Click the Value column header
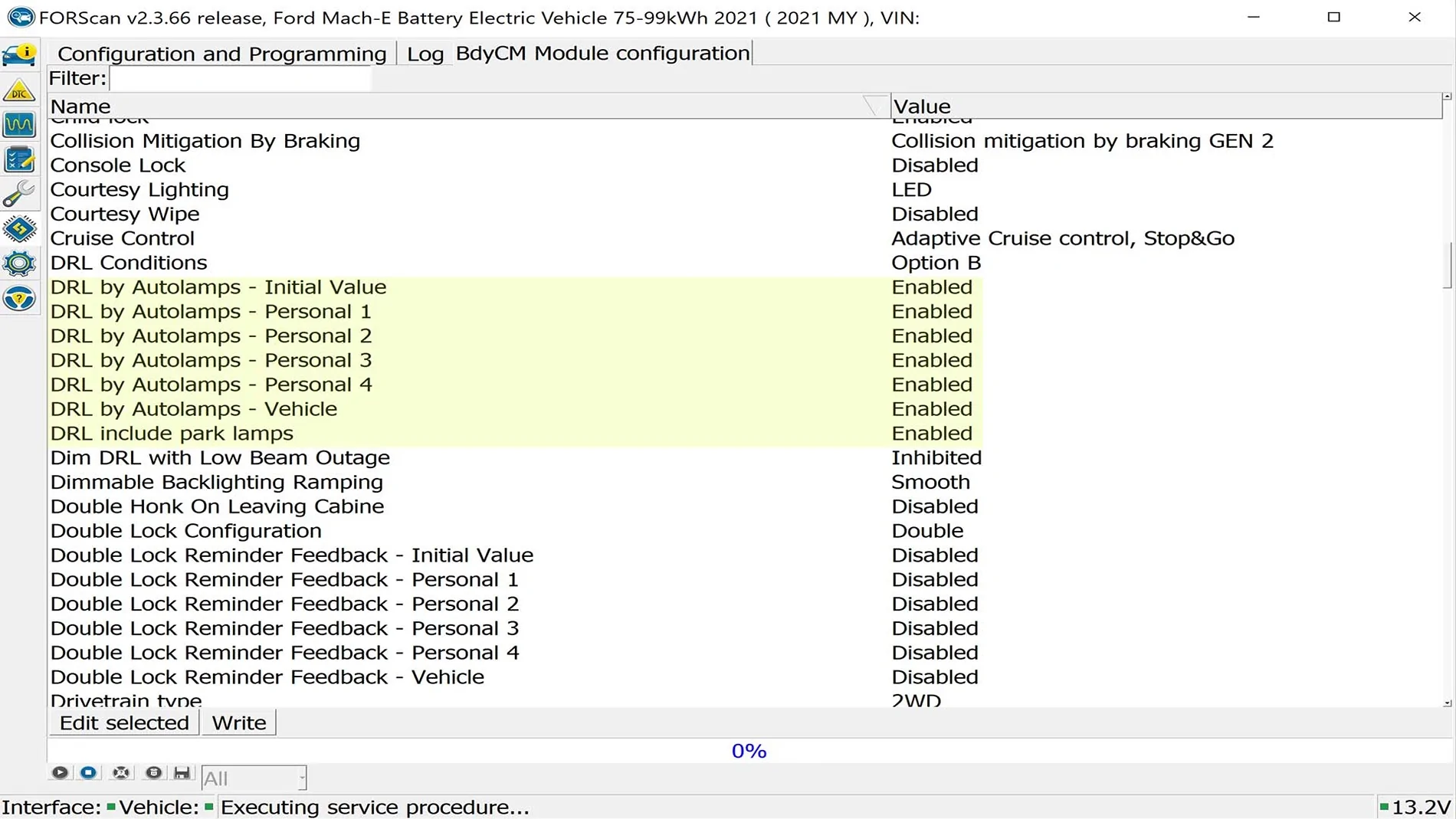This screenshot has width=1456, height=819. (x=1166, y=106)
